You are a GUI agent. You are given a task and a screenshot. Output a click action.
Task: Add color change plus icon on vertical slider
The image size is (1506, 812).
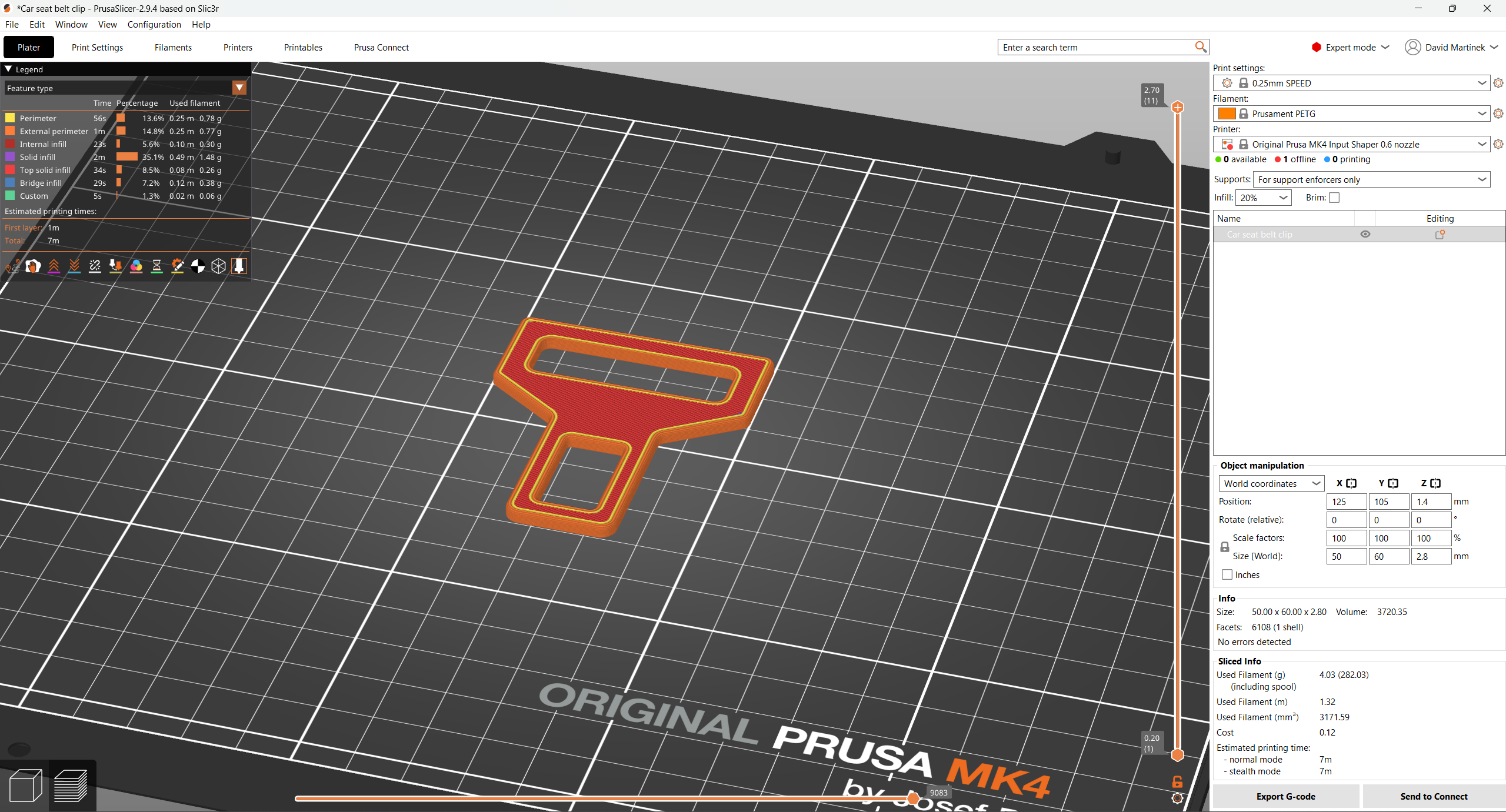1177,107
